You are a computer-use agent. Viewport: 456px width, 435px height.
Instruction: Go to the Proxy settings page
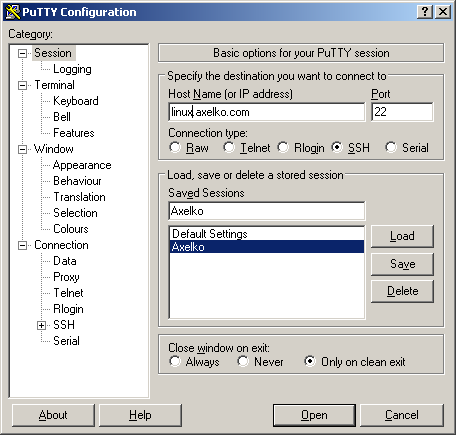coord(66,277)
